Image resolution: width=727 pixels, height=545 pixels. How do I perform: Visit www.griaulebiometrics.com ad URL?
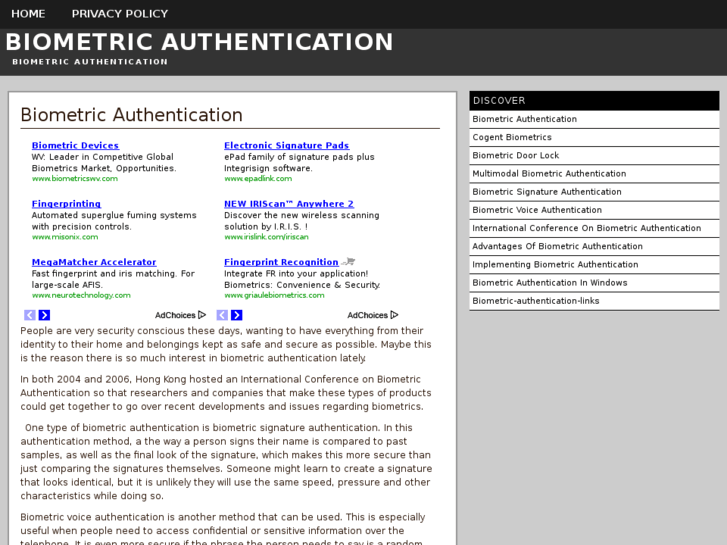[x=274, y=295]
